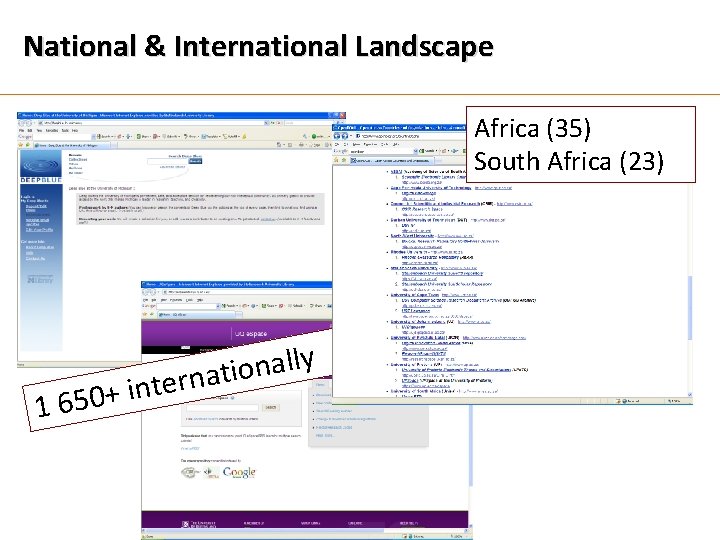Click the Search Deep Blue text field
The image size is (720, 540).
pyautogui.click(x=167, y=161)
